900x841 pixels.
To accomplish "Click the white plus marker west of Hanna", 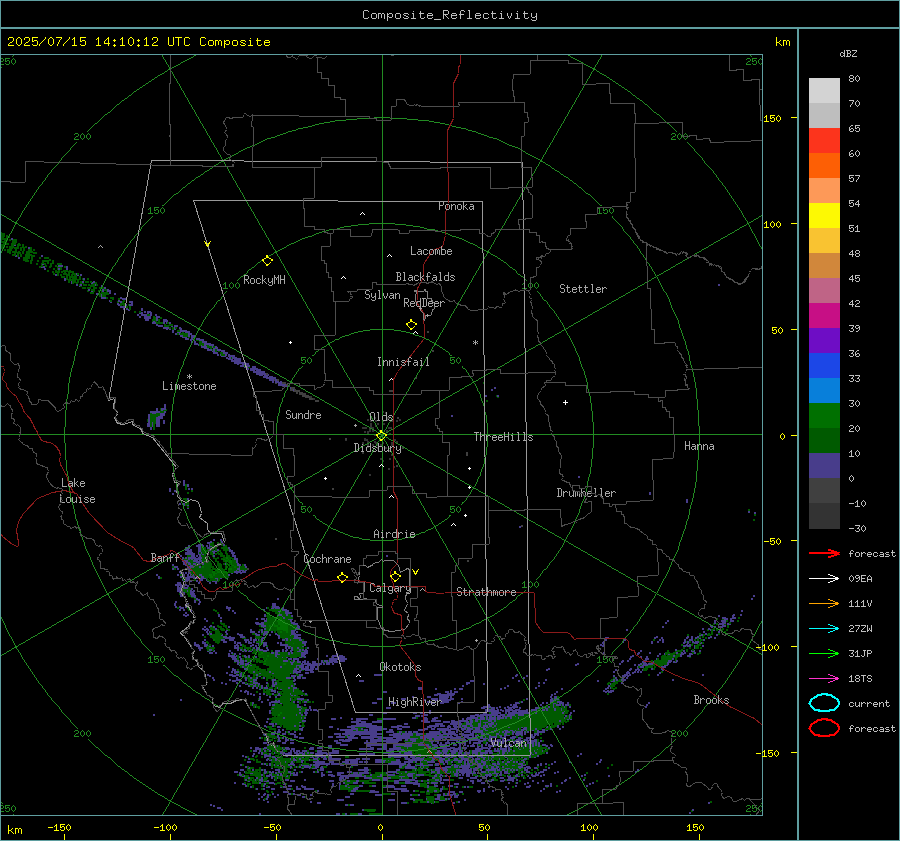I will (x=565, y=403).
